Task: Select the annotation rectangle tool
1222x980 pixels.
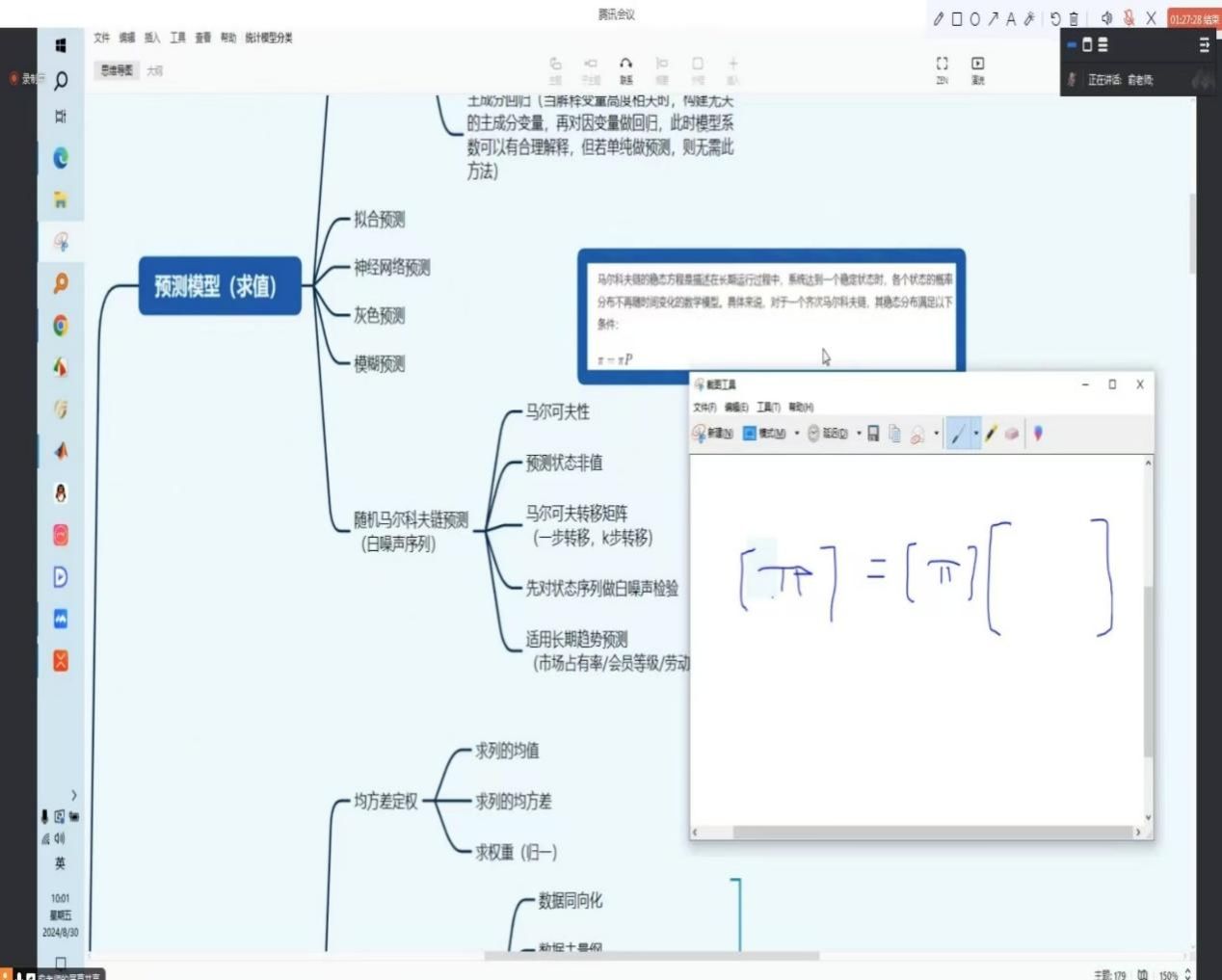Action: pos(957,18)
